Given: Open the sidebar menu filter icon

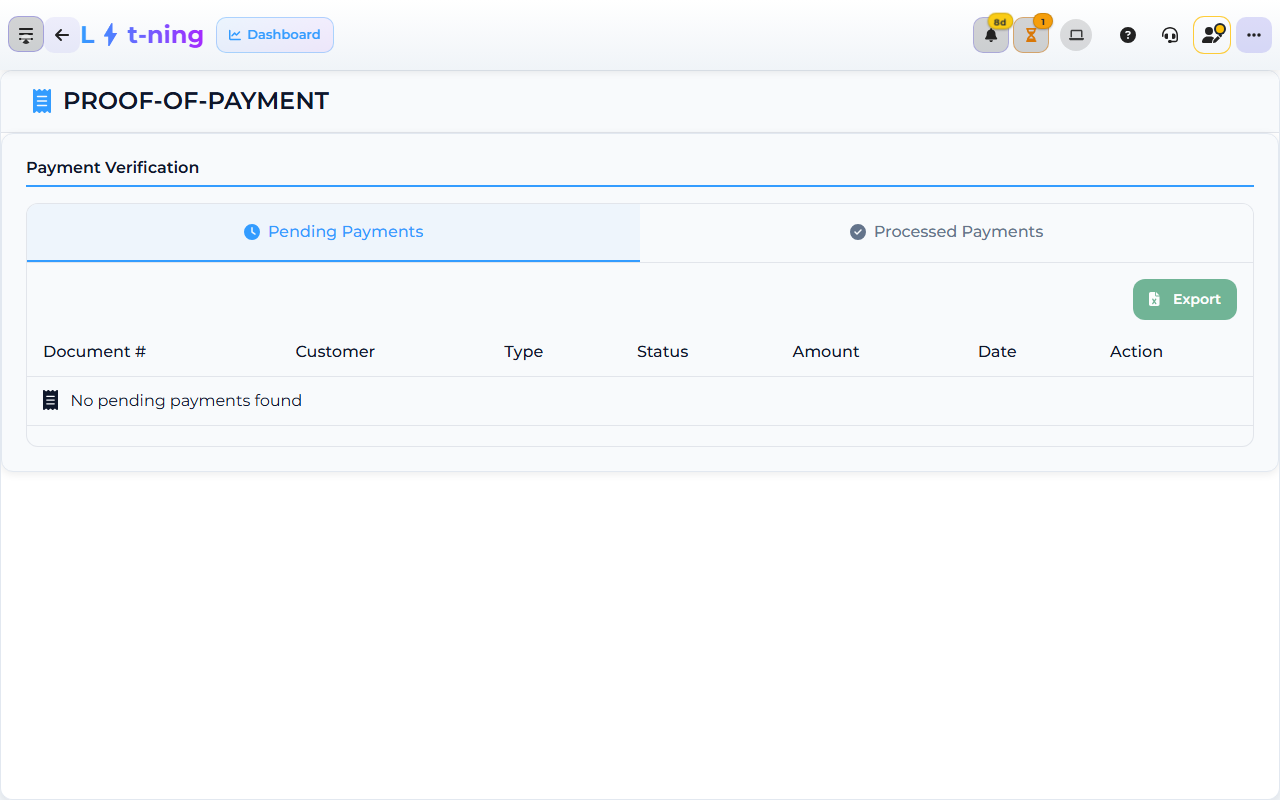Looking at the screenshot, I should tap(26, 35).
